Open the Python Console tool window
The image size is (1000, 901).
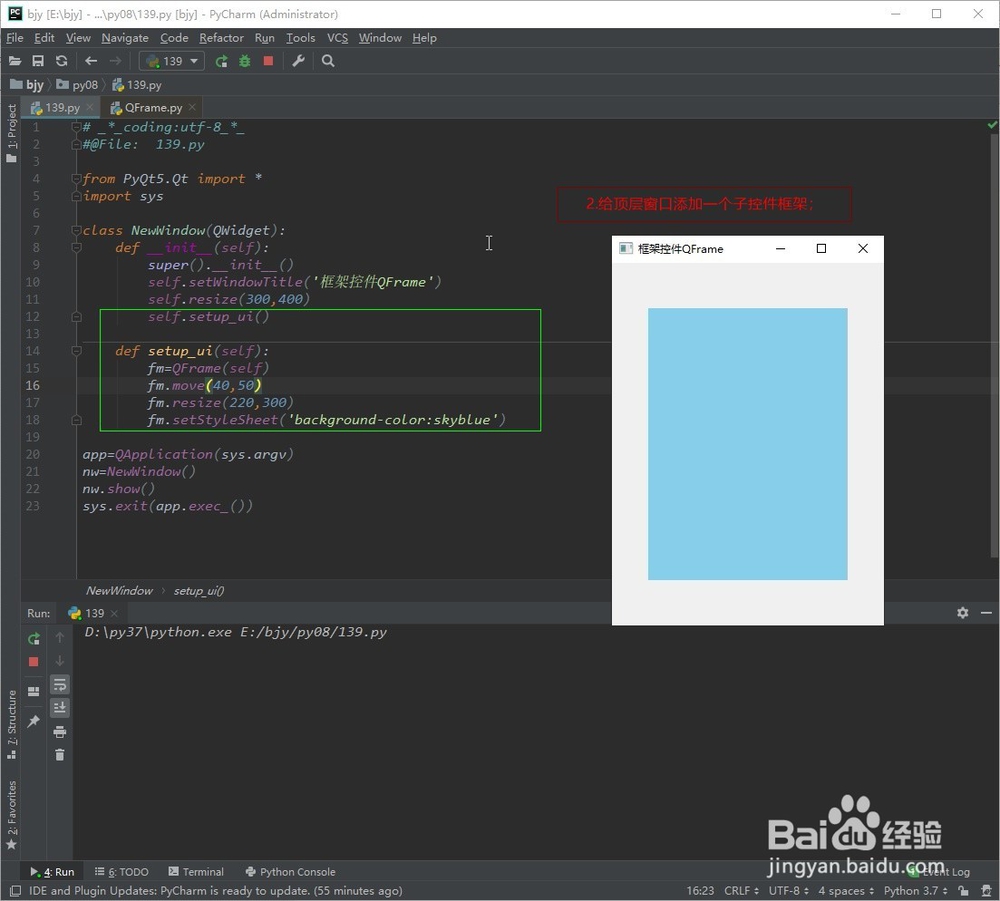click(290, 872)
